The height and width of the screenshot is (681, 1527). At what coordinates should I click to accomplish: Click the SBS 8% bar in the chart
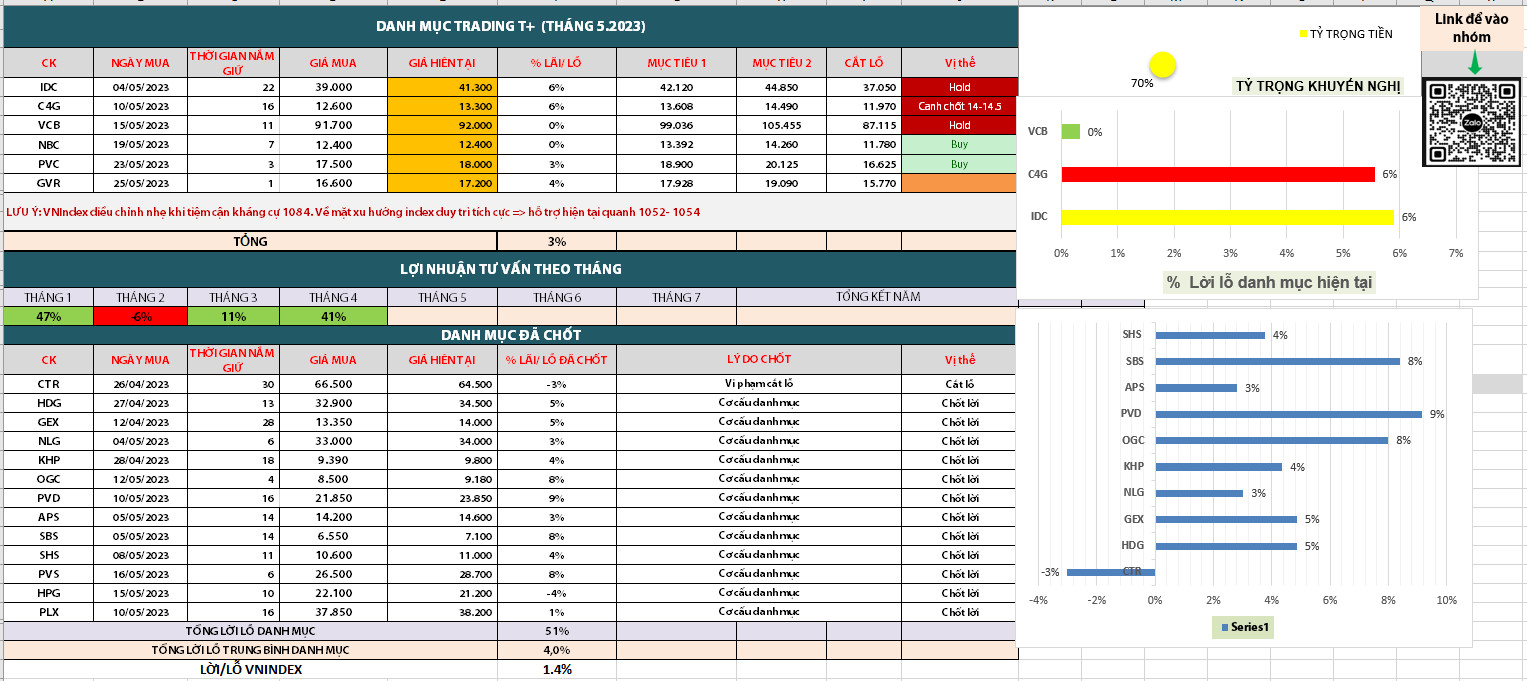click(x=1277, y=361)
